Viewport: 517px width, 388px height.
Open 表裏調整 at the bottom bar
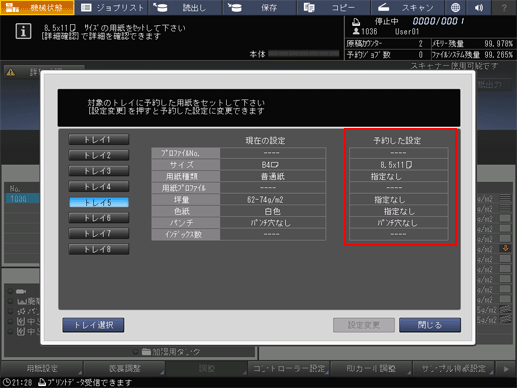[124, 369]
